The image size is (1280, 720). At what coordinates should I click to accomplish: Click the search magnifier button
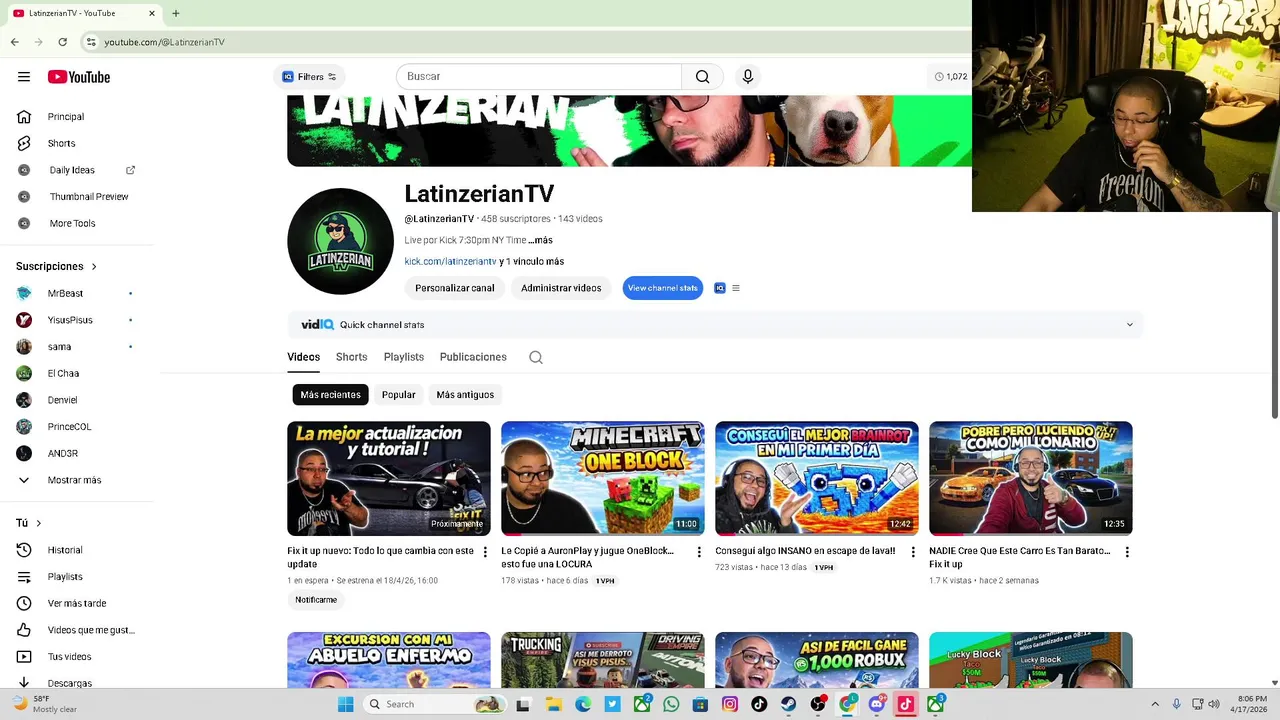coord(703,77)
